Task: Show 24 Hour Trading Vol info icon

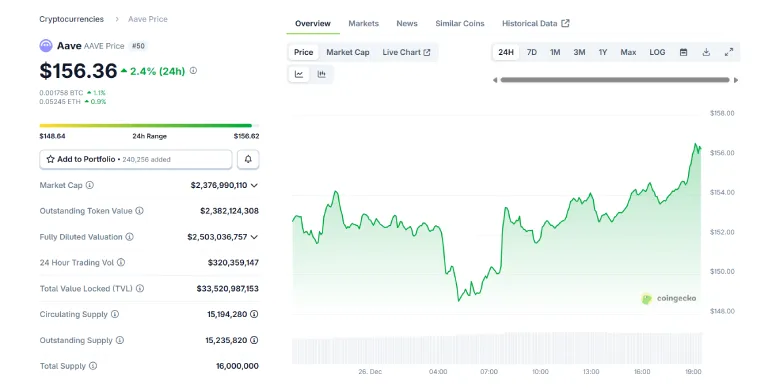Action: coord(121,263)
